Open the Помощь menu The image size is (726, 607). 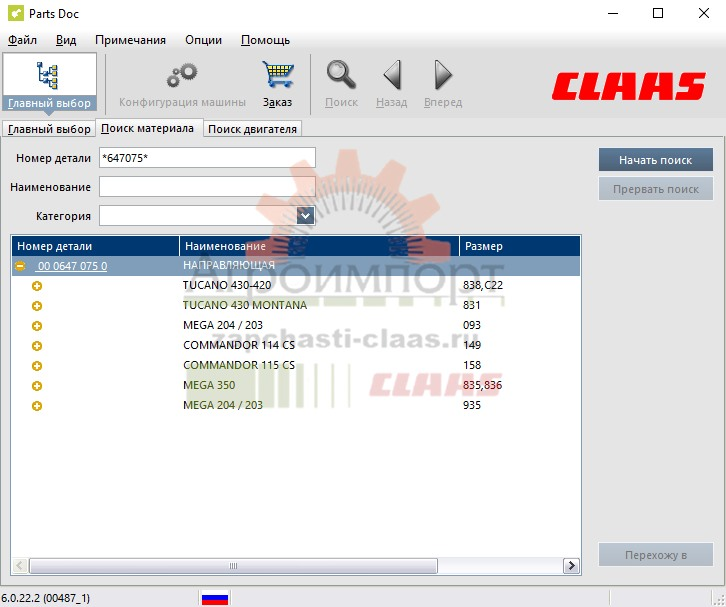click(265, 40)
